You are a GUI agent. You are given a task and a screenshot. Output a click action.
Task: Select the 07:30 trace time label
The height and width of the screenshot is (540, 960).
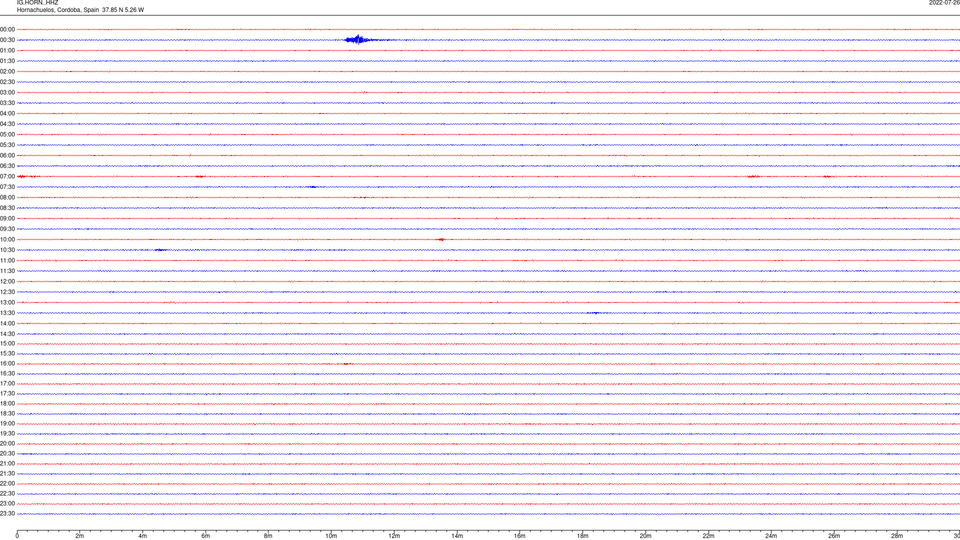[7, 187]
